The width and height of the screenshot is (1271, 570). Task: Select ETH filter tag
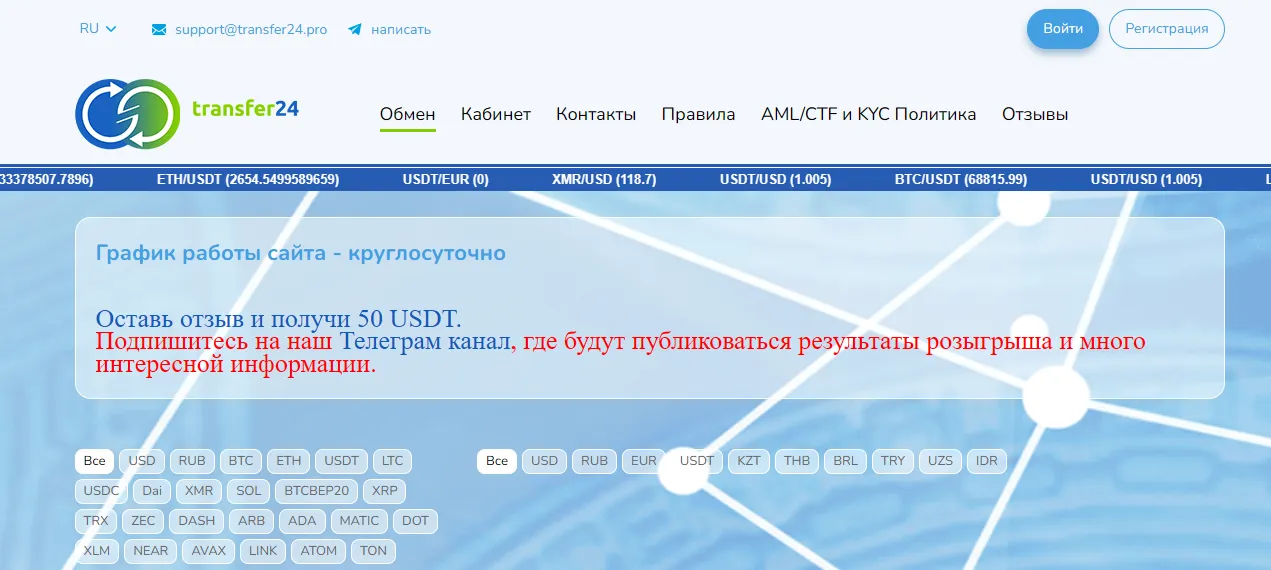click(289, 461)
